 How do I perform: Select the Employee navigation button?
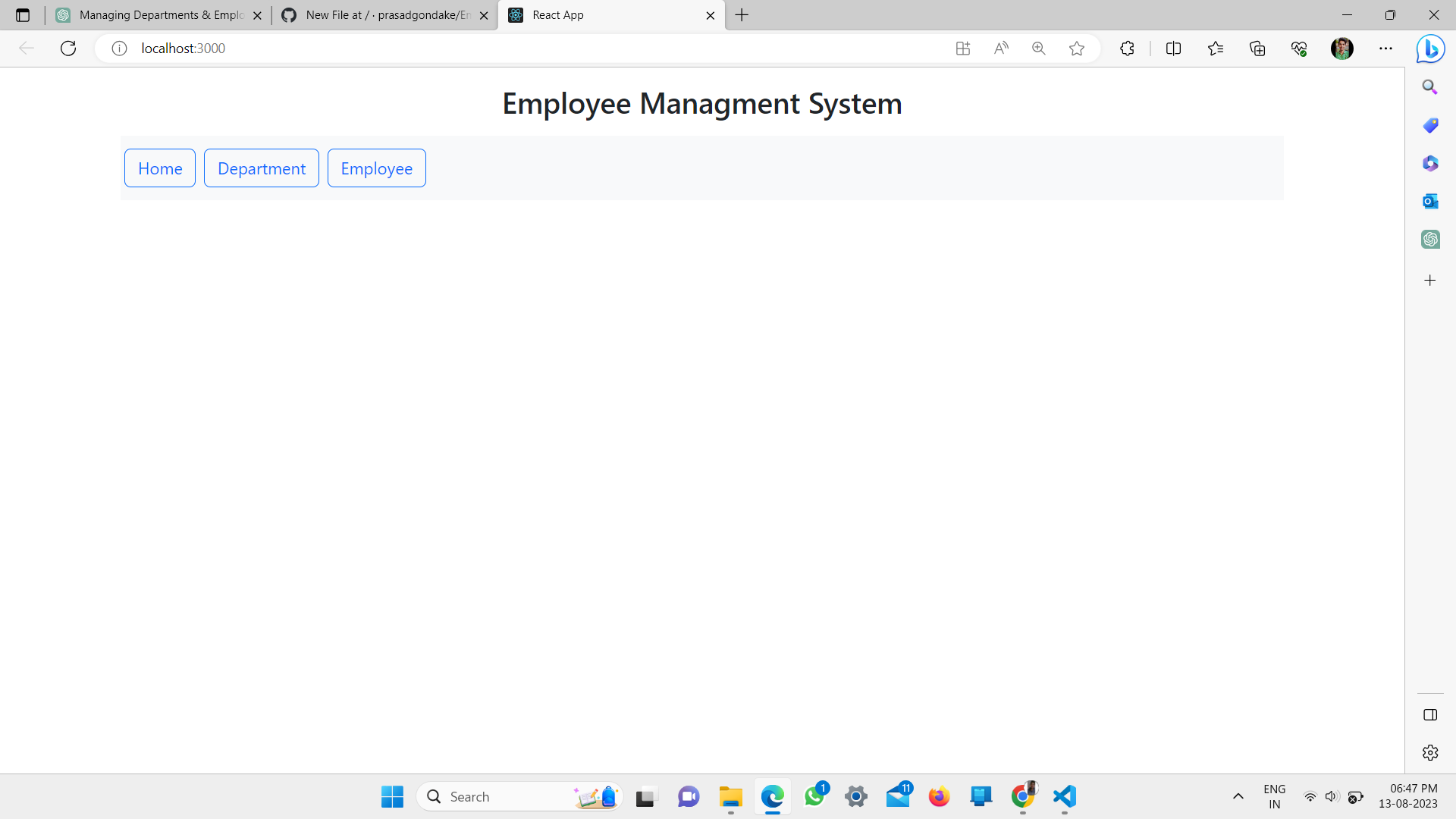pos(376,168)
